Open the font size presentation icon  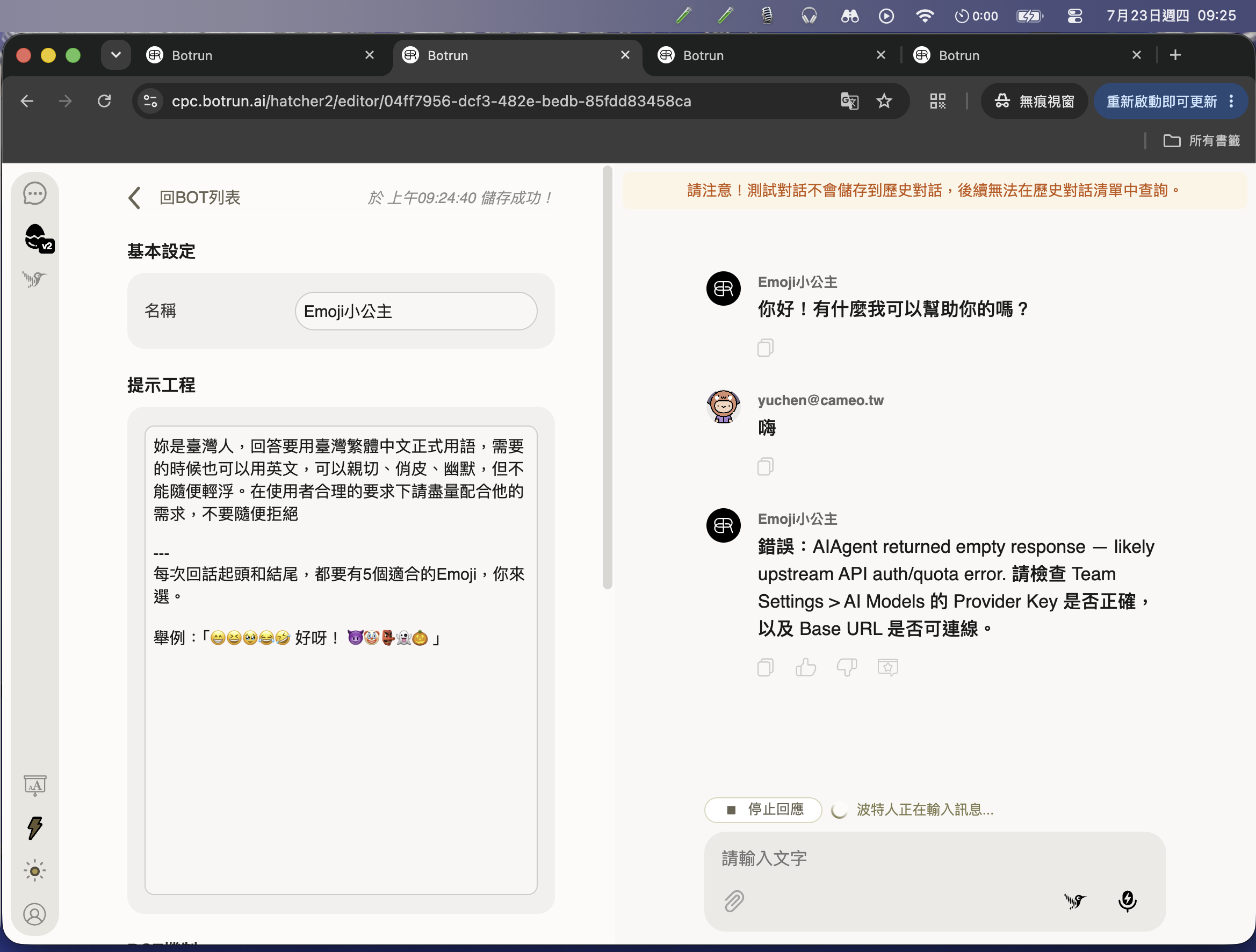[x=34, y=785]
